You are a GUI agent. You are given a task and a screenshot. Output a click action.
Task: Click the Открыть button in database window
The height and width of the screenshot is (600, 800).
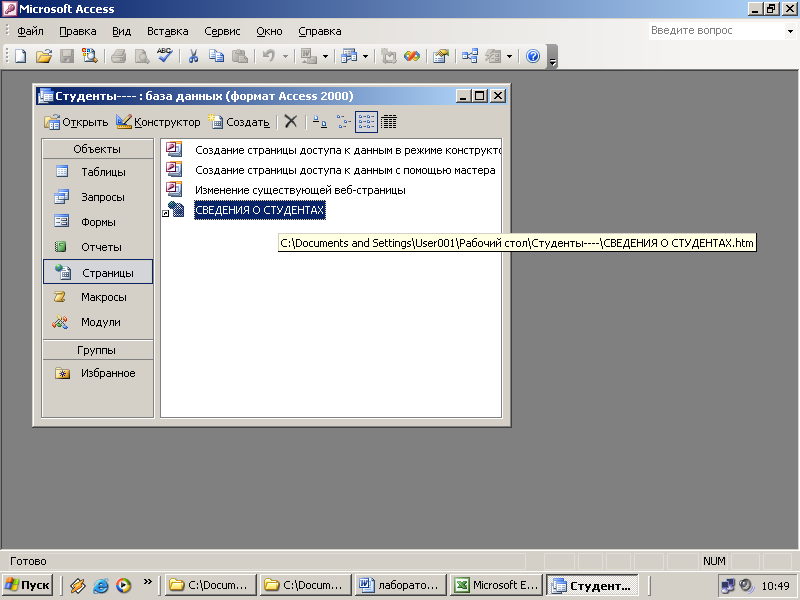click(76, 122)
